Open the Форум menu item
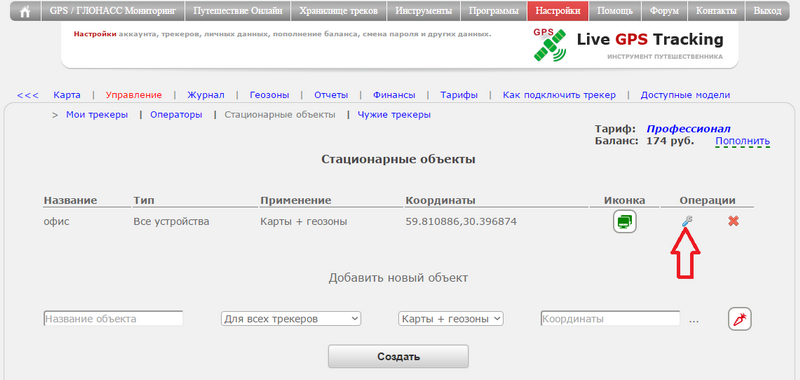This screenshot has width=800, height=380. 665,11
